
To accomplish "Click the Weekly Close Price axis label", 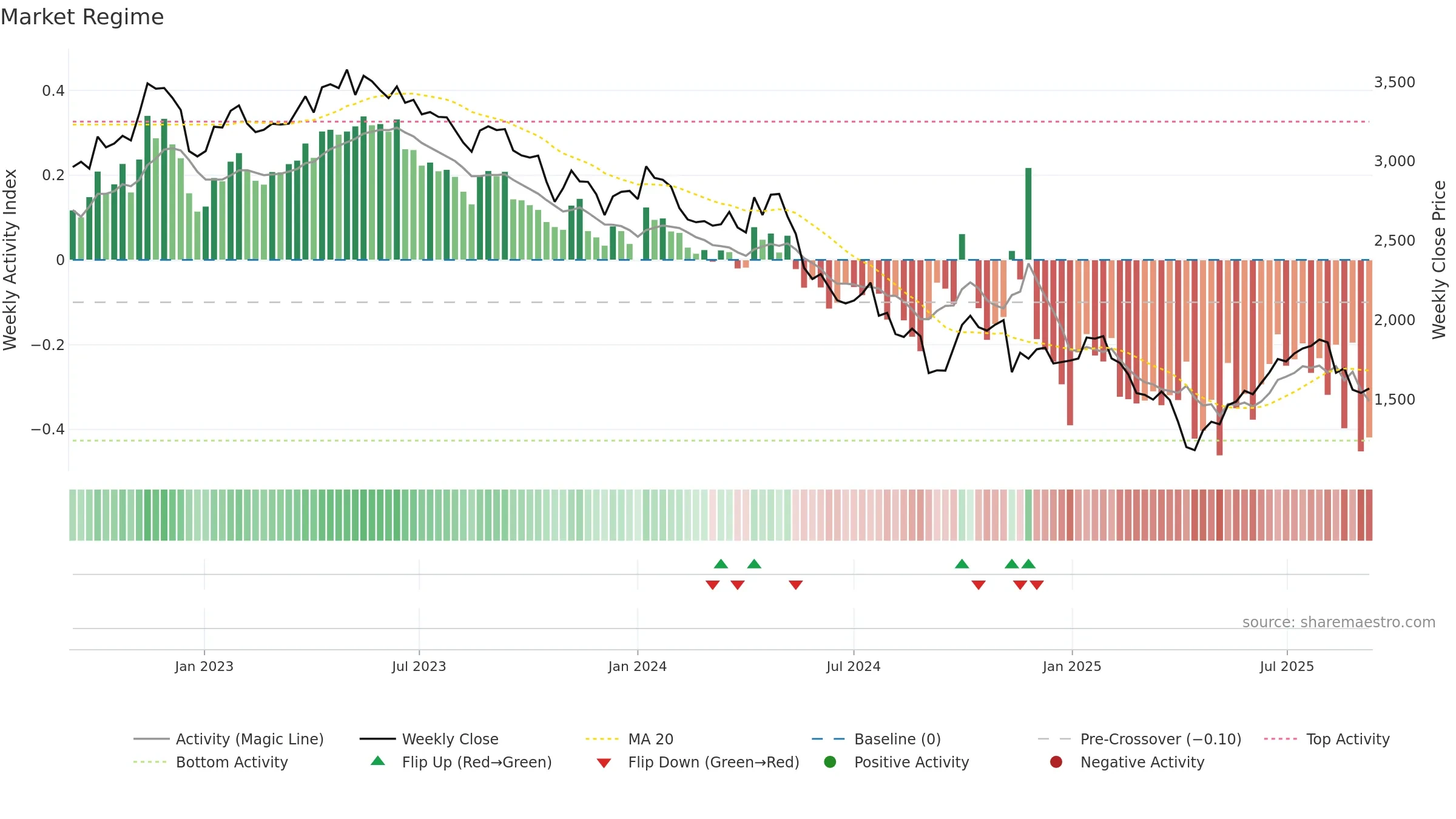I will coord(1438,260).
